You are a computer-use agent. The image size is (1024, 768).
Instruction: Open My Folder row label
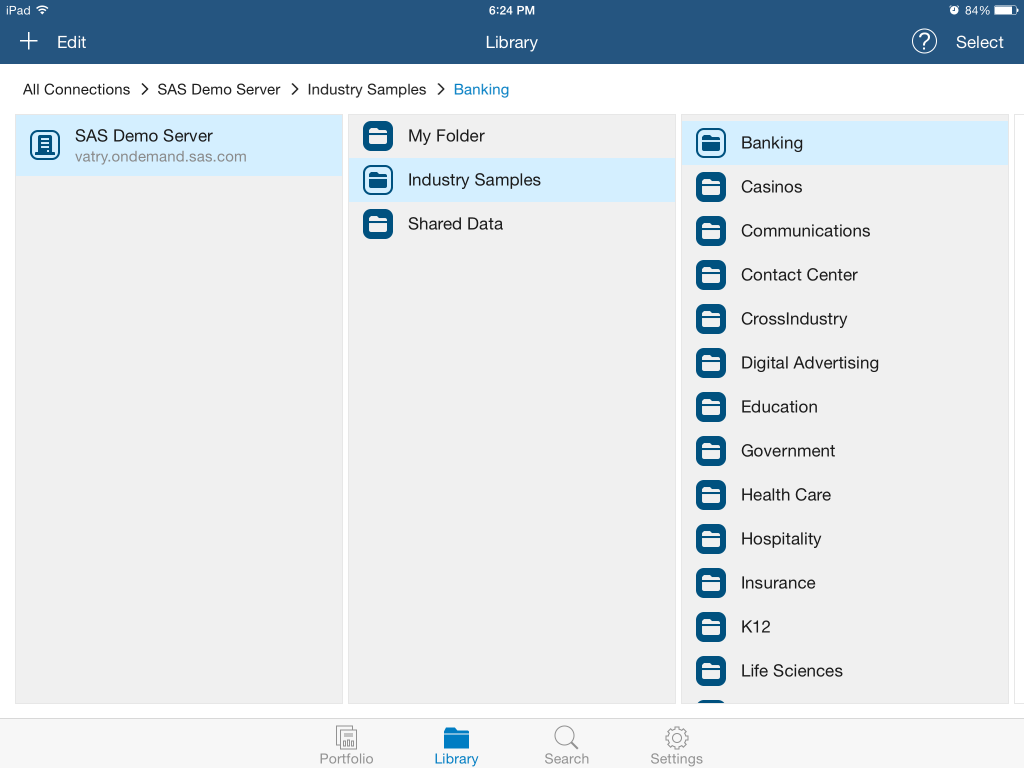point(446,136)
